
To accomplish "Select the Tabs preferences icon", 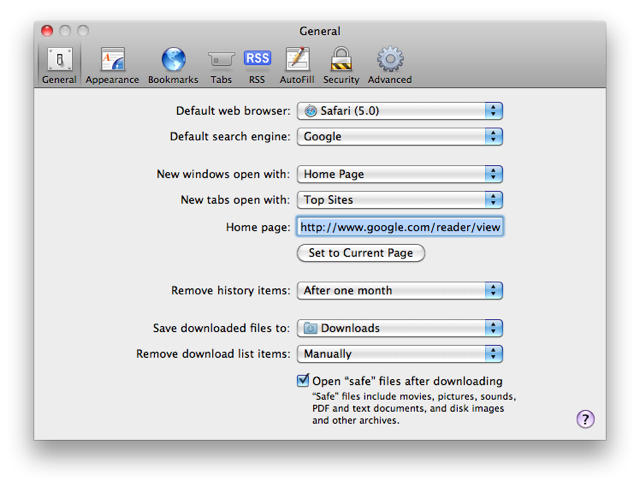I will (221, 64).
